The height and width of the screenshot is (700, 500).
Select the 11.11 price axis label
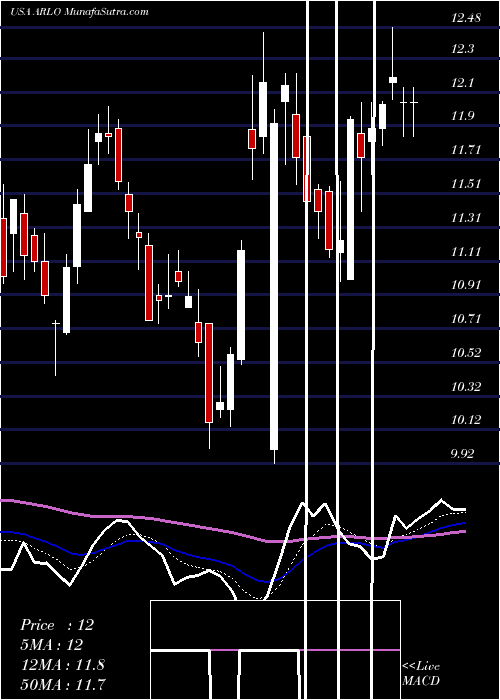(466, 252)
